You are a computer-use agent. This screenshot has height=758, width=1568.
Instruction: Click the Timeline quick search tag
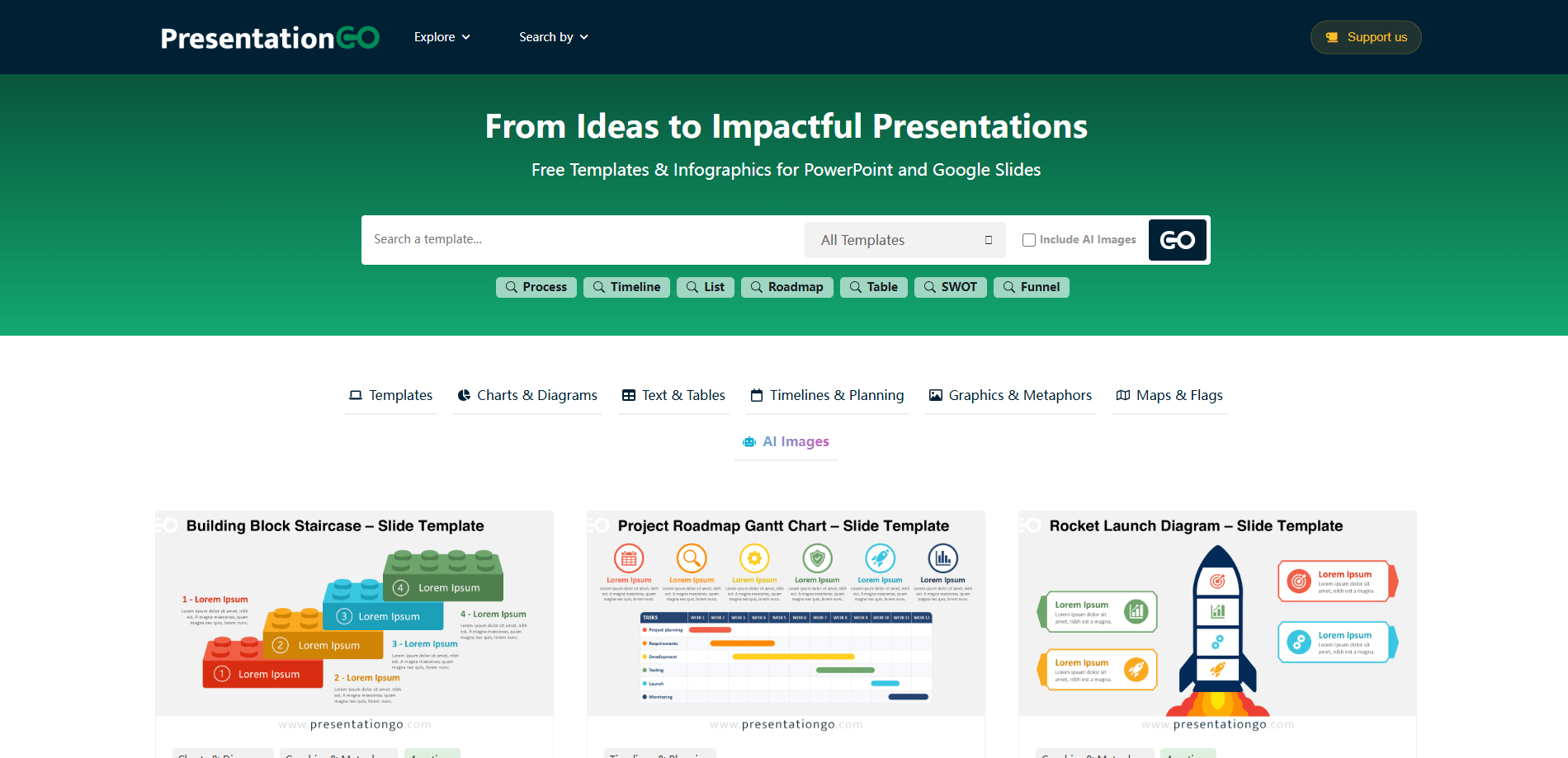click(x=626, y=287)
